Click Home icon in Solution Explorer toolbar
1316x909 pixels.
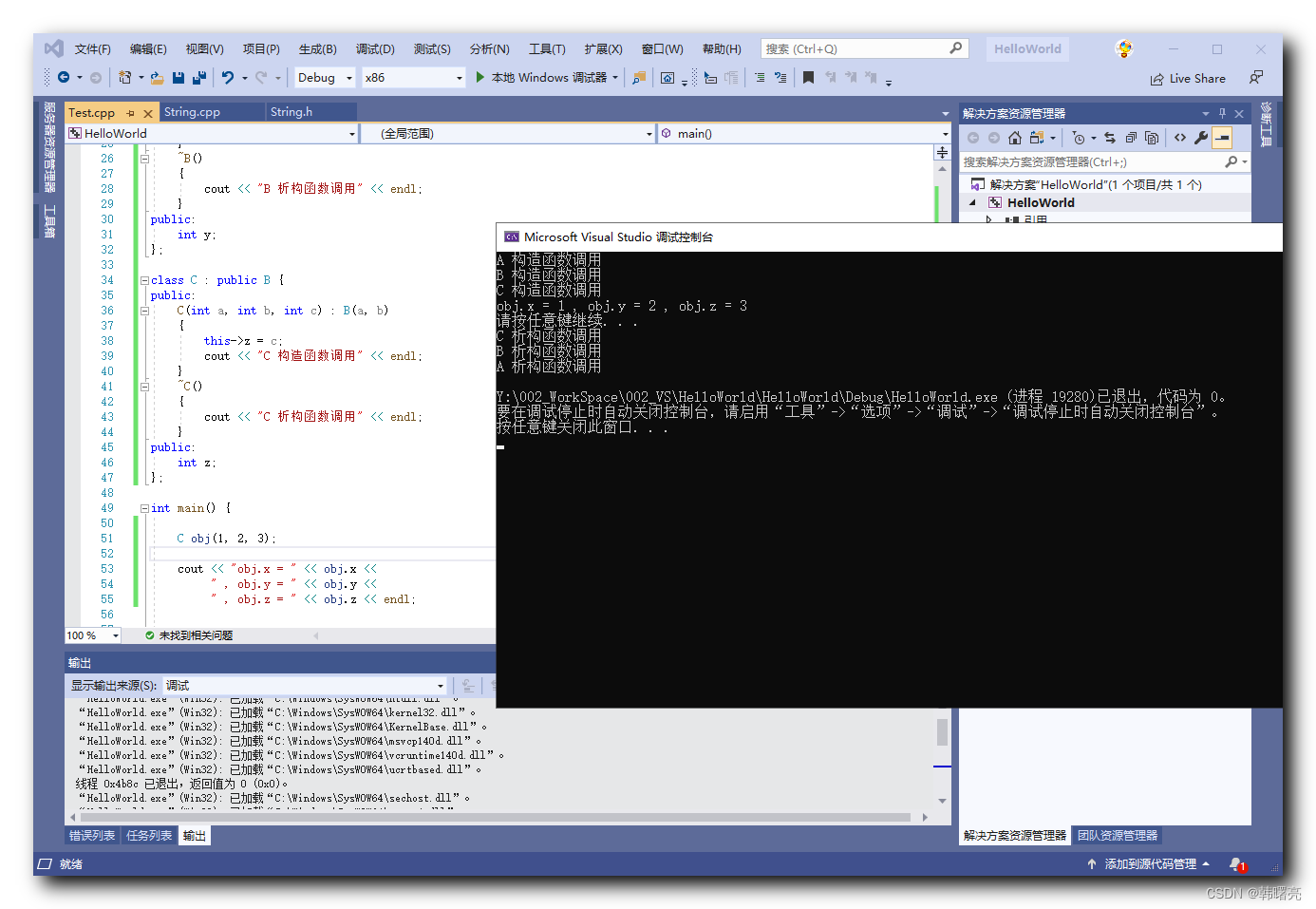1015,138
